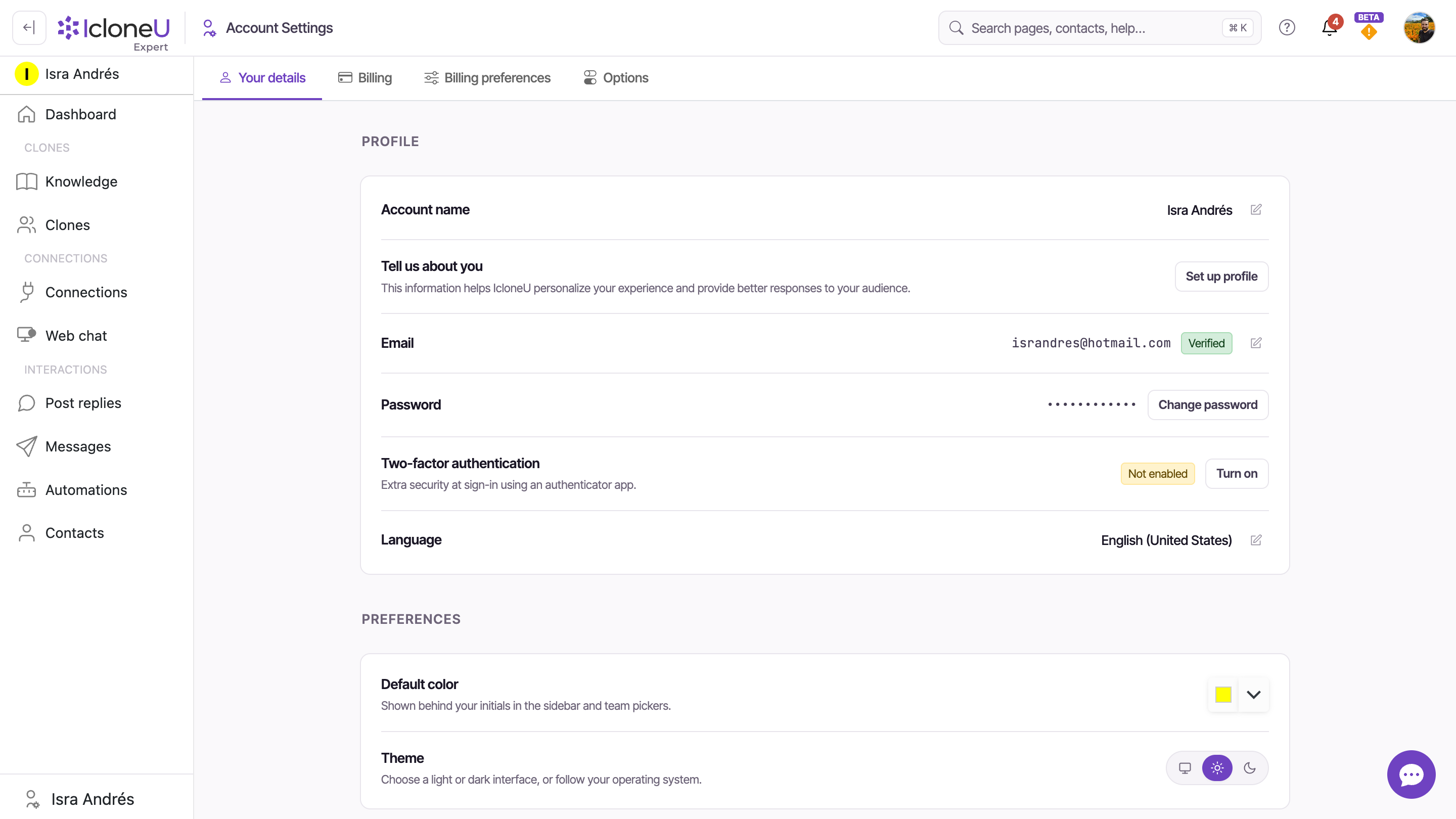Go to Dashboard in the sidebar
This screenshot has height=819, width=1456.
point(97,114)
